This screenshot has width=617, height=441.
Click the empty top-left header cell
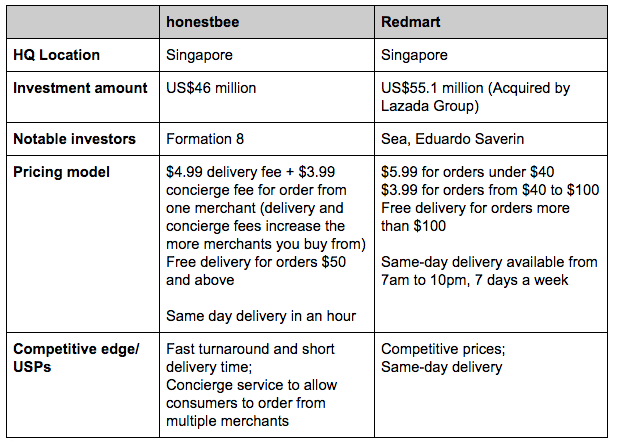[x=83, y=22]
